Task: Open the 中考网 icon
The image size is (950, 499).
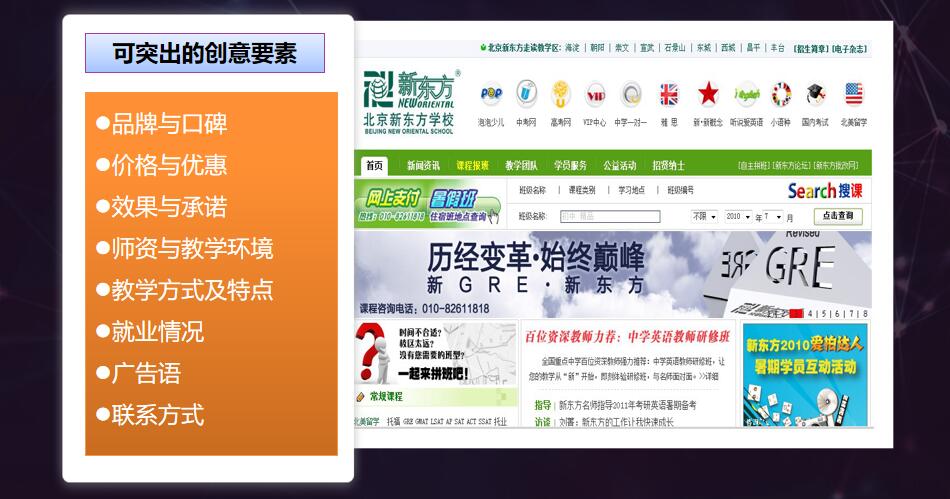Action: point(526,94)
